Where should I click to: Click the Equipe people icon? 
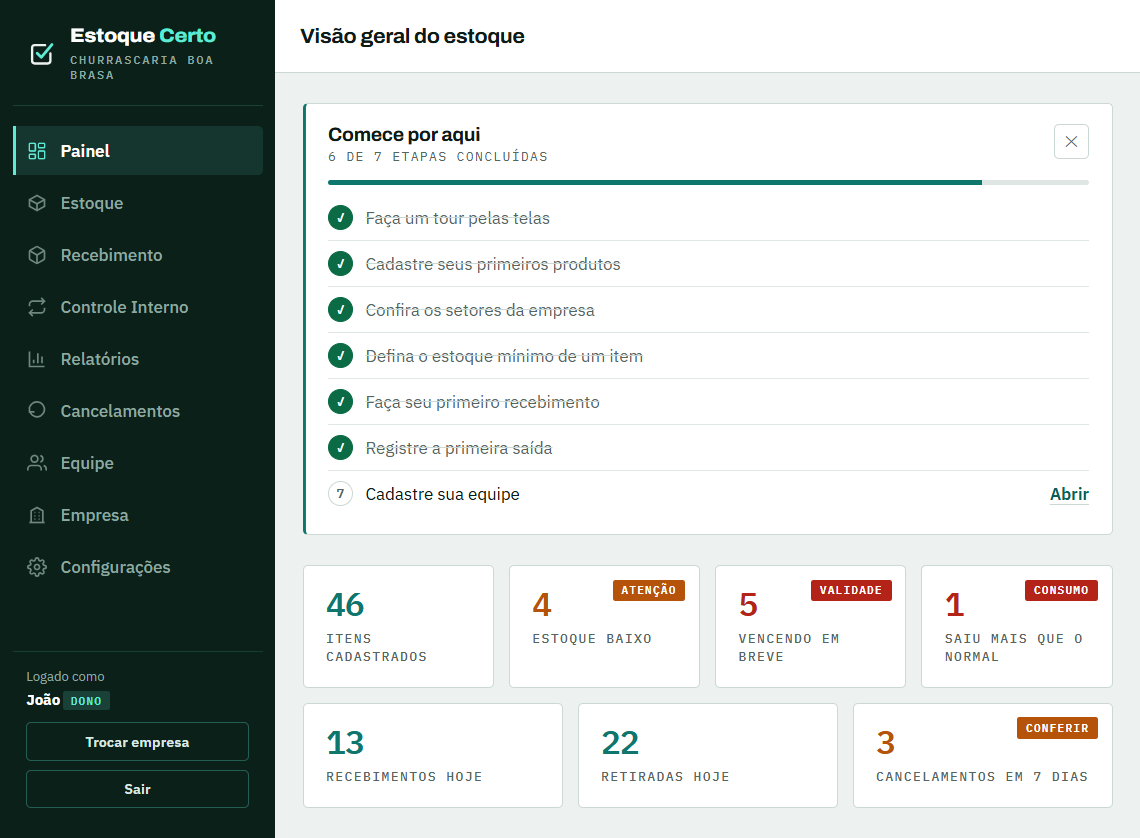pyautogui.click(x=37, y=463)
